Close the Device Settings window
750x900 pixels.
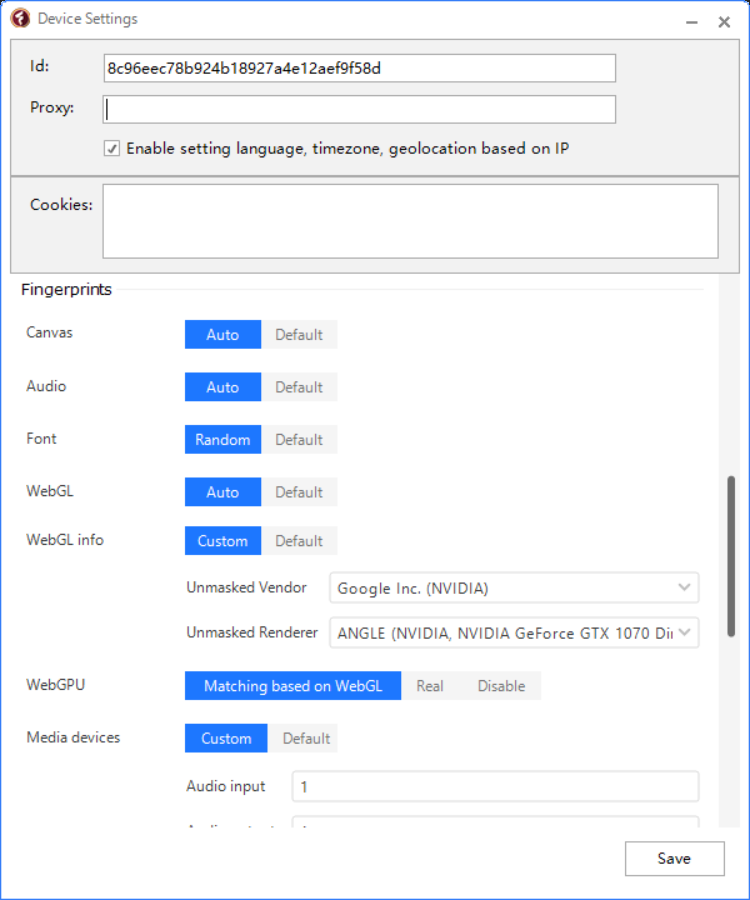point(724,21)
